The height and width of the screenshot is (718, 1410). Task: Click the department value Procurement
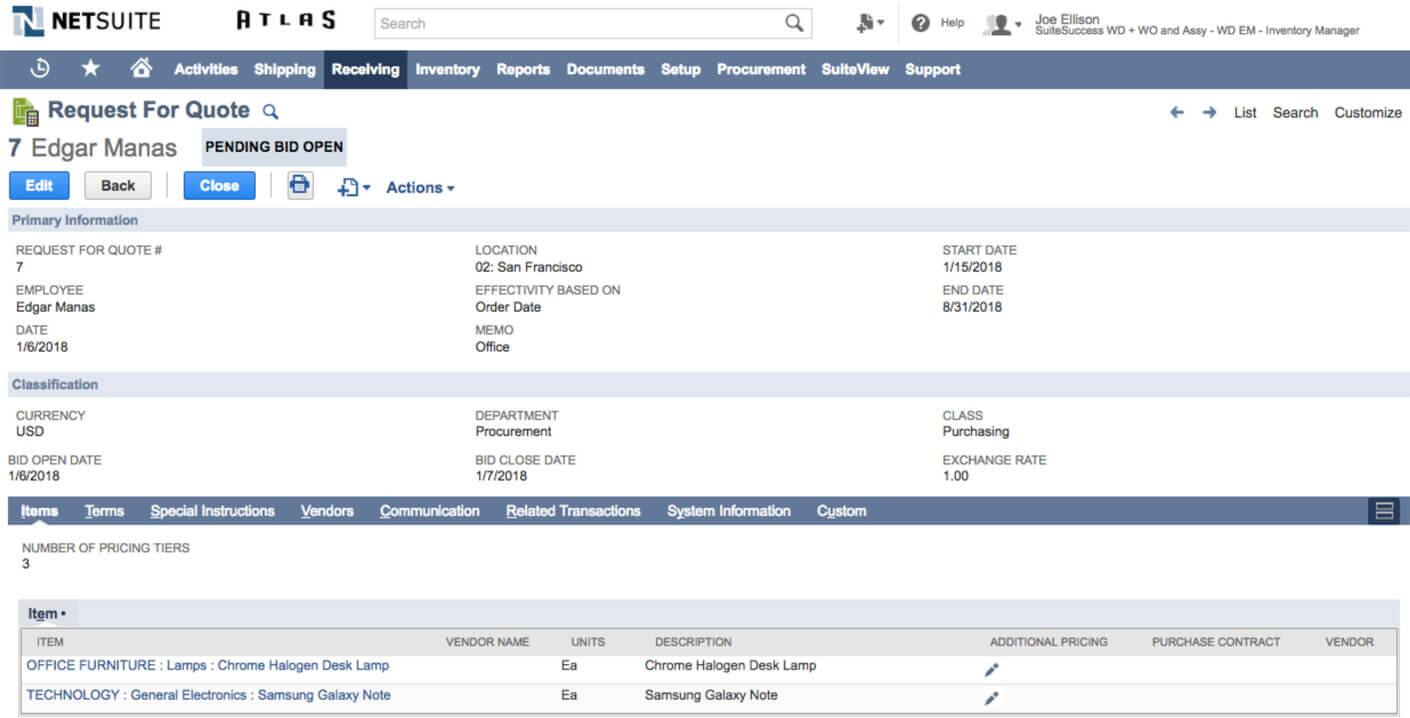pyautogui.click(x=513, y=432)
